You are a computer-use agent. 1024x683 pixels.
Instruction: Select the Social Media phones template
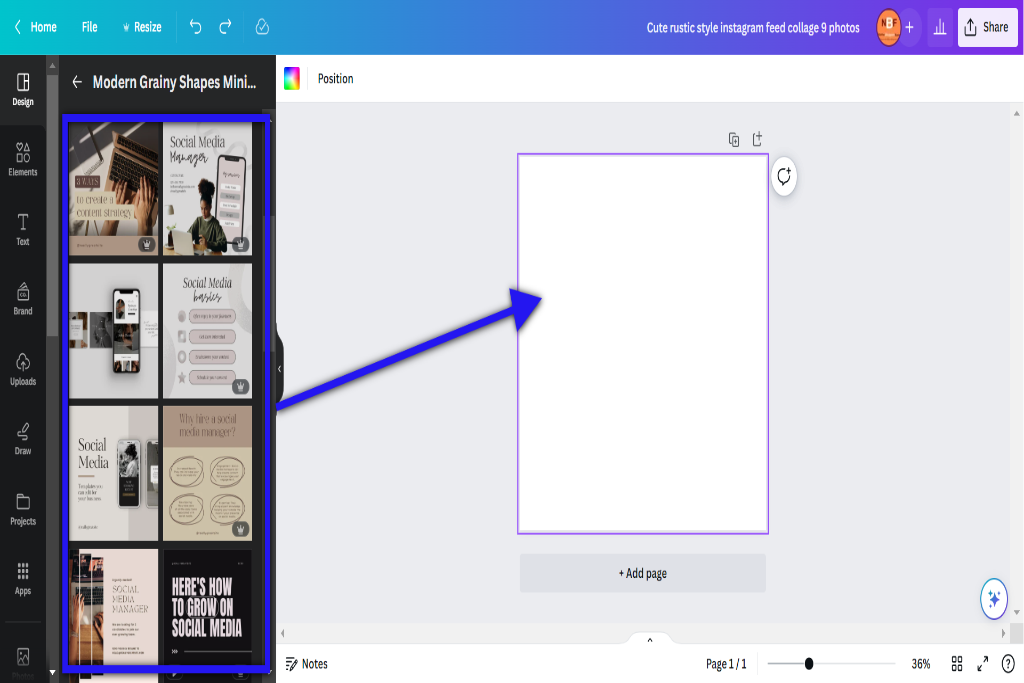pyautogui.click(x=114, y=473)
